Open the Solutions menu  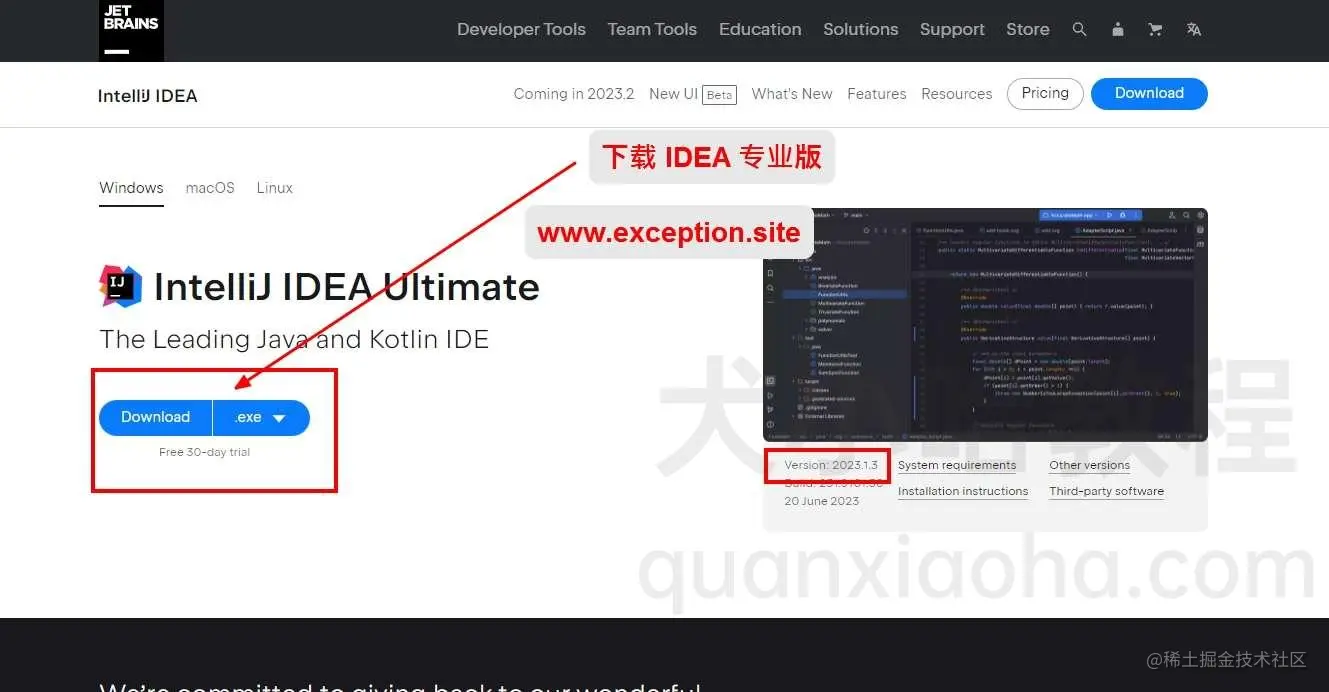tap(860, 29)
